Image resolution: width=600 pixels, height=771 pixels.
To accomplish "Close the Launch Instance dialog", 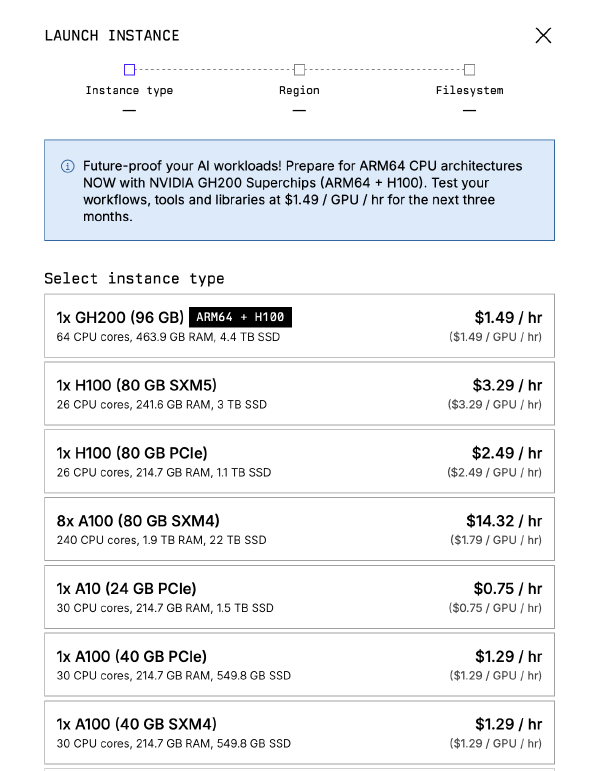I will tap(543, 35).
